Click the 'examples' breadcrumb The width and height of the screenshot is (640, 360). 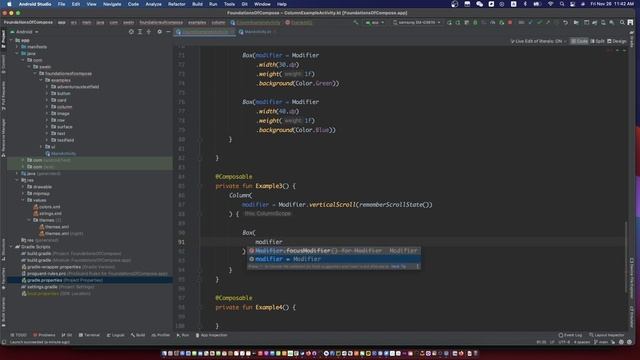(197, 22)
